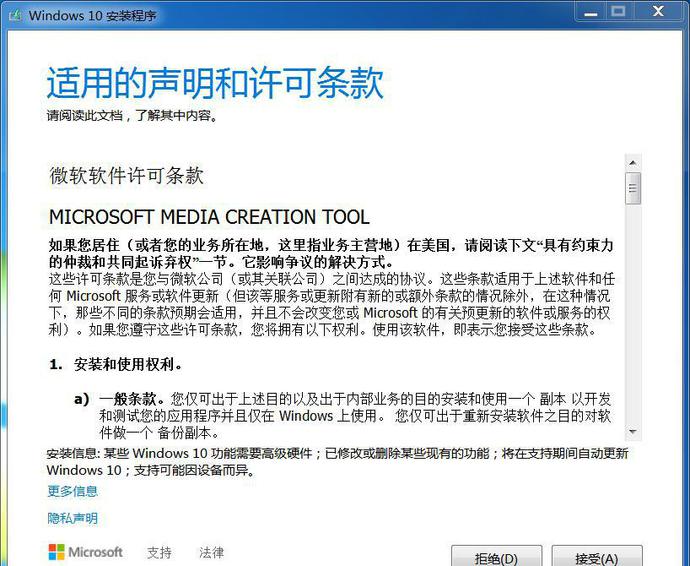This screenshot has height=566, width=690.
Task: Click the text MICROSOFT MEDIA CREATION TOOL
Action: 209,217
